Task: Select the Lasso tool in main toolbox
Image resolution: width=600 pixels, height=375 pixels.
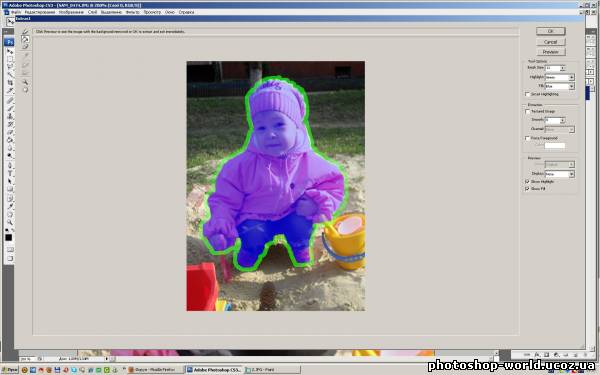Action: tap(10, 67)
